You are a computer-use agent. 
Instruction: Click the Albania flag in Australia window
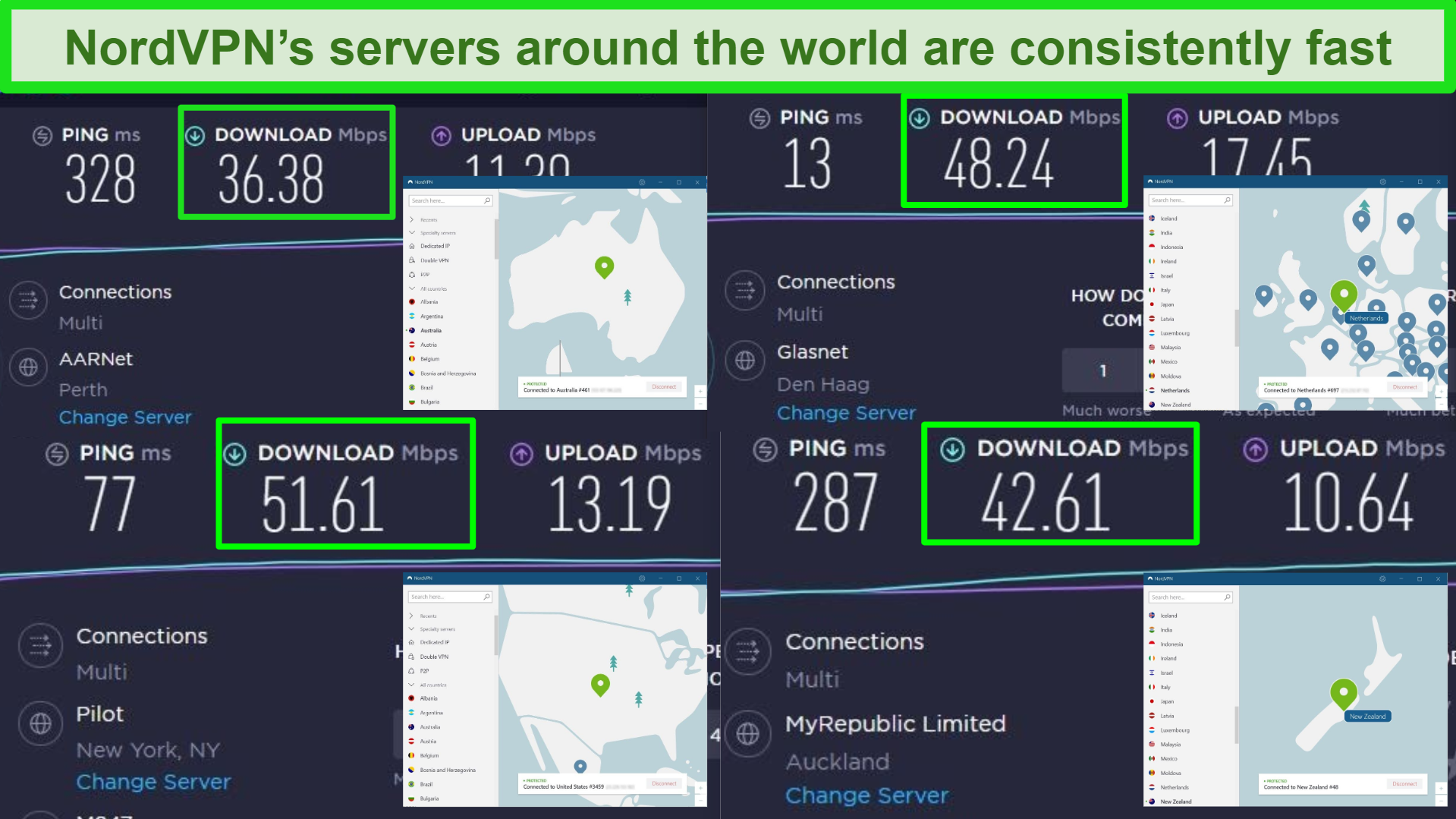pos(412,302)
